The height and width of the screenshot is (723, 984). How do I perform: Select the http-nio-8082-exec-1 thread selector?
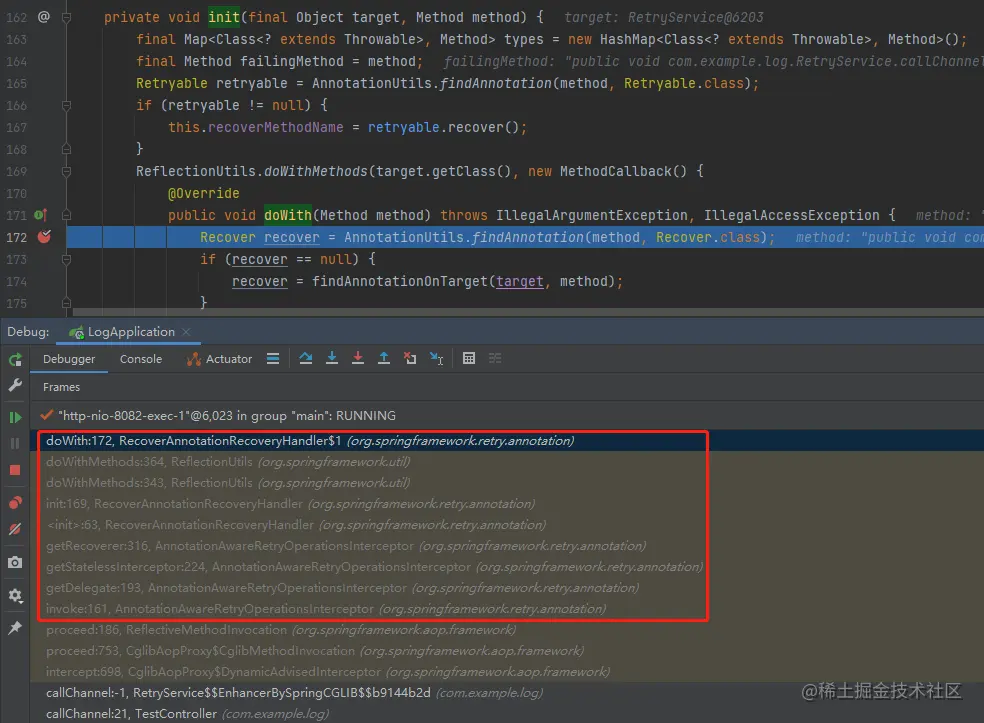pyautogui.click(x=507, y=415)
